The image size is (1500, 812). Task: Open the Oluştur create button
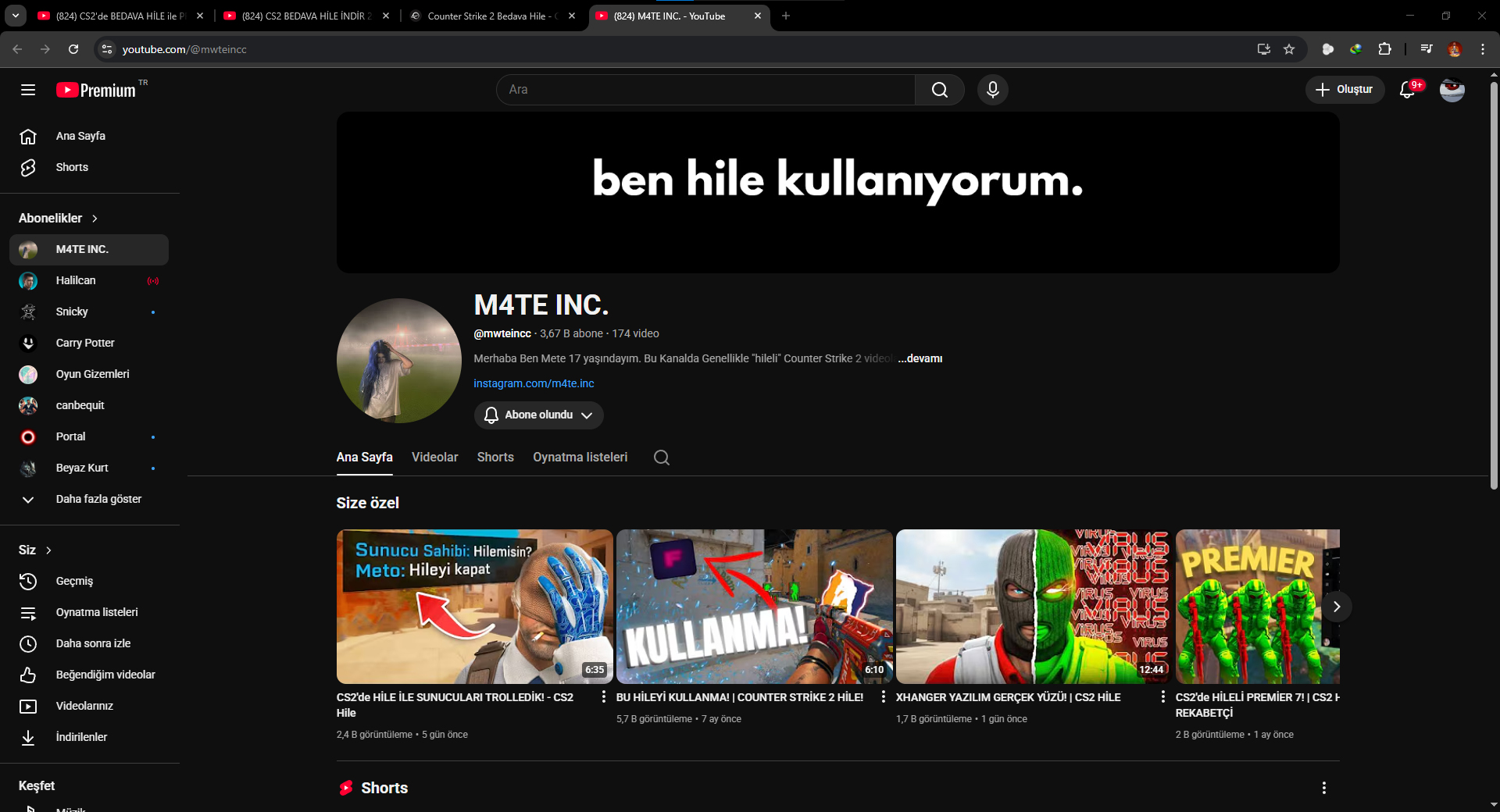pyautogui.click(x=1345, y=90)
